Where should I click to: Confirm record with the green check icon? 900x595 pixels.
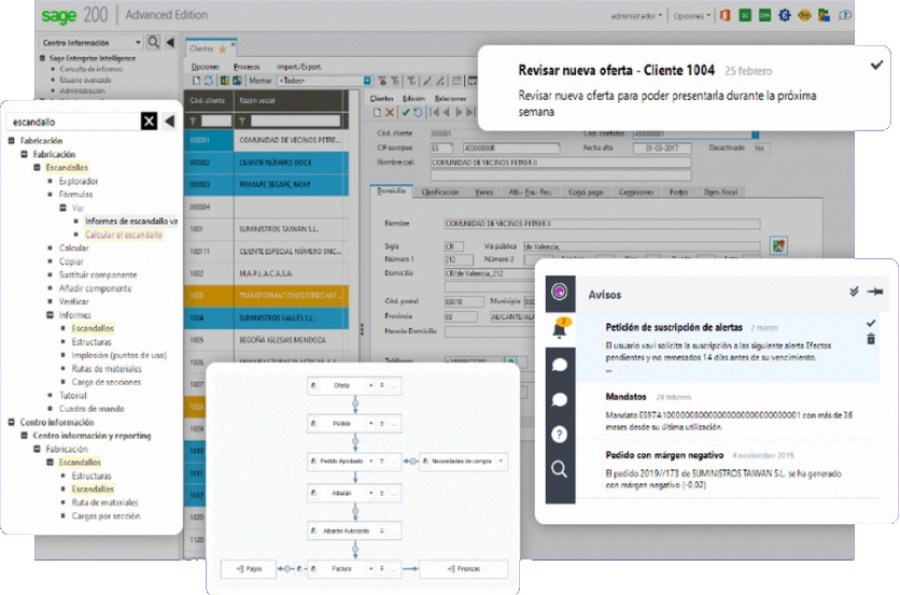(x=405, y=114)
